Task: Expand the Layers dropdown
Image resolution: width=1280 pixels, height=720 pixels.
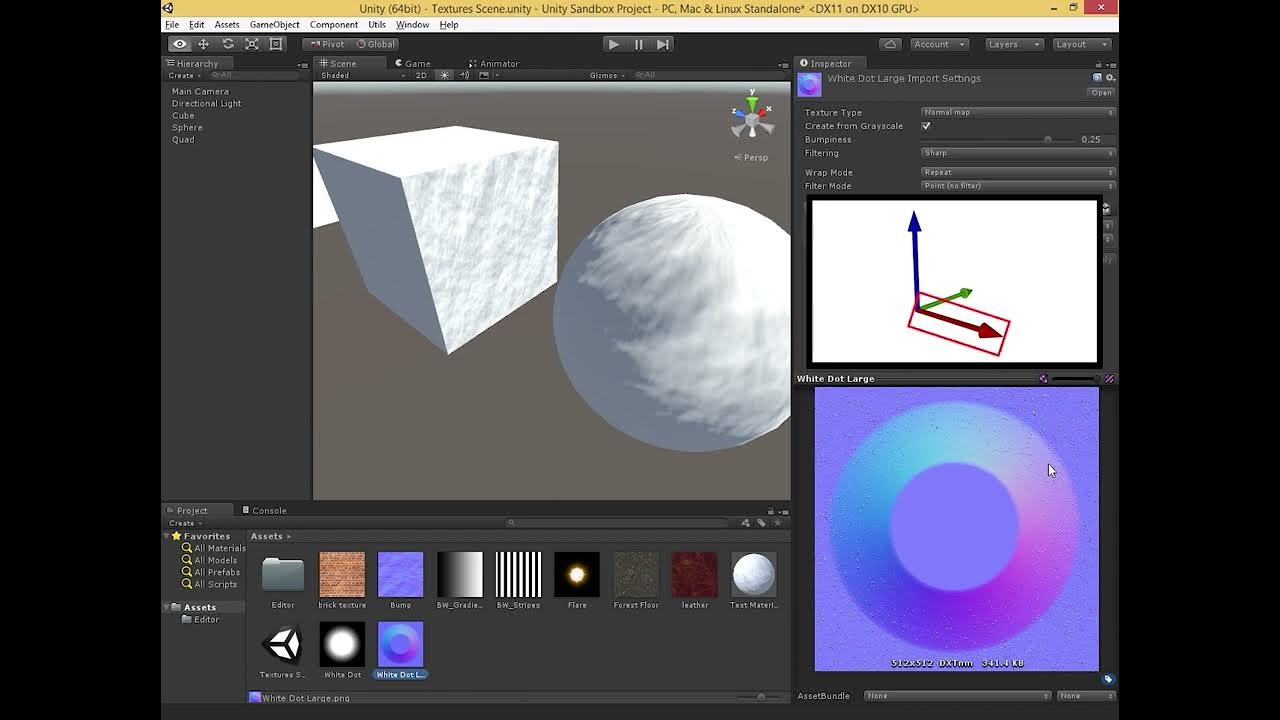Action: point(1014,44)
